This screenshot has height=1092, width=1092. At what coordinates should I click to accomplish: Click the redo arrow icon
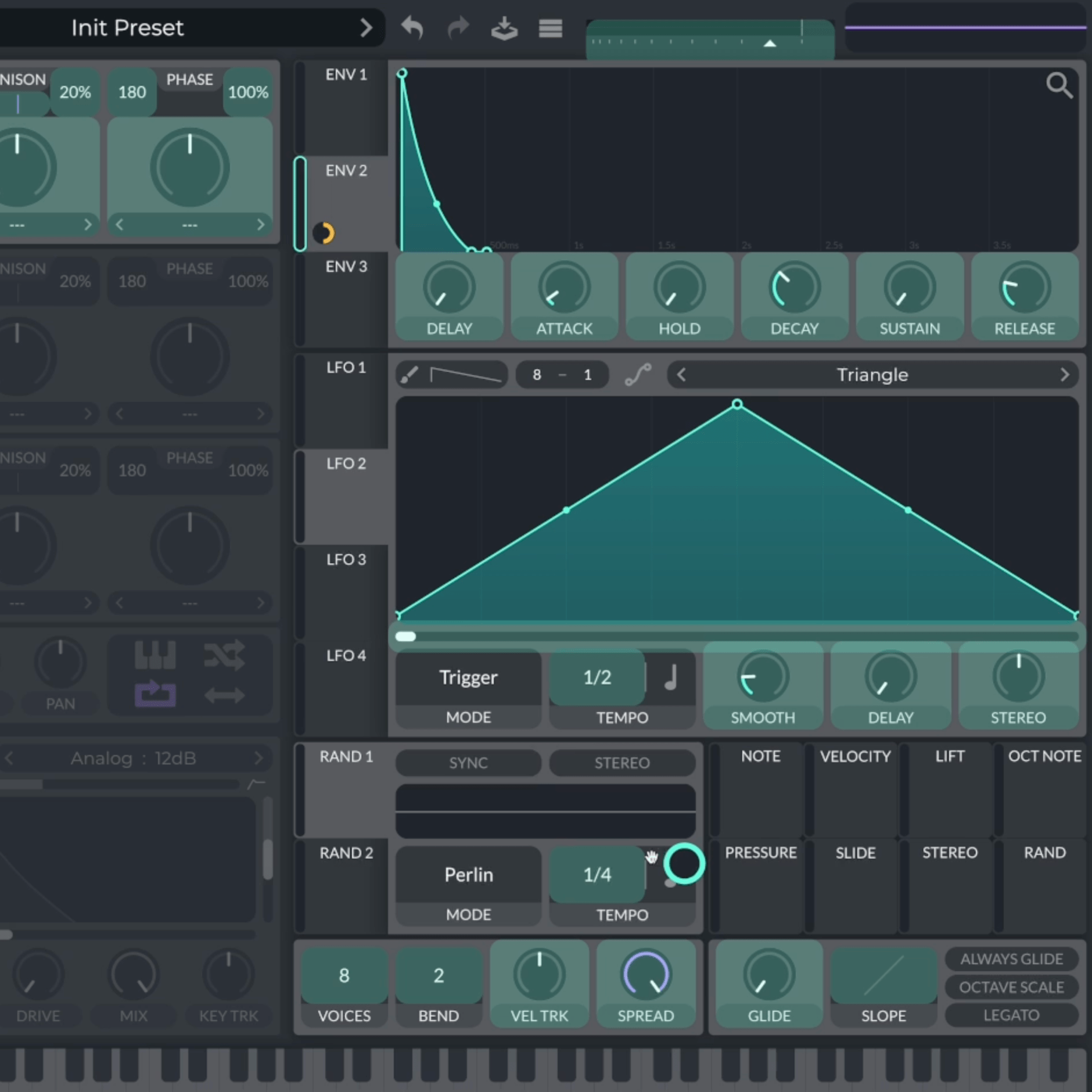coord(458,27)
